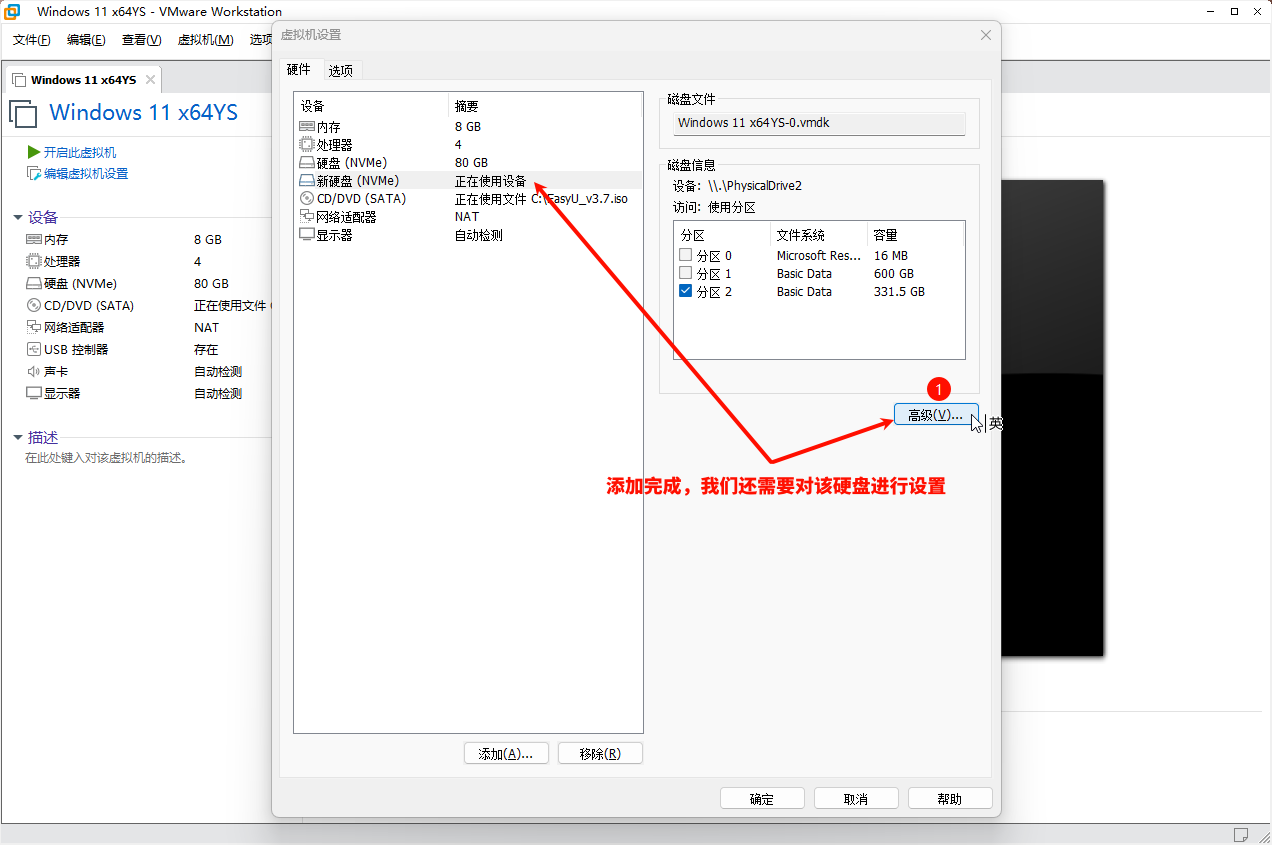
Task: Click network adapter icon in settings dialog
Action: pyautogui.click(x=307, y=217)
